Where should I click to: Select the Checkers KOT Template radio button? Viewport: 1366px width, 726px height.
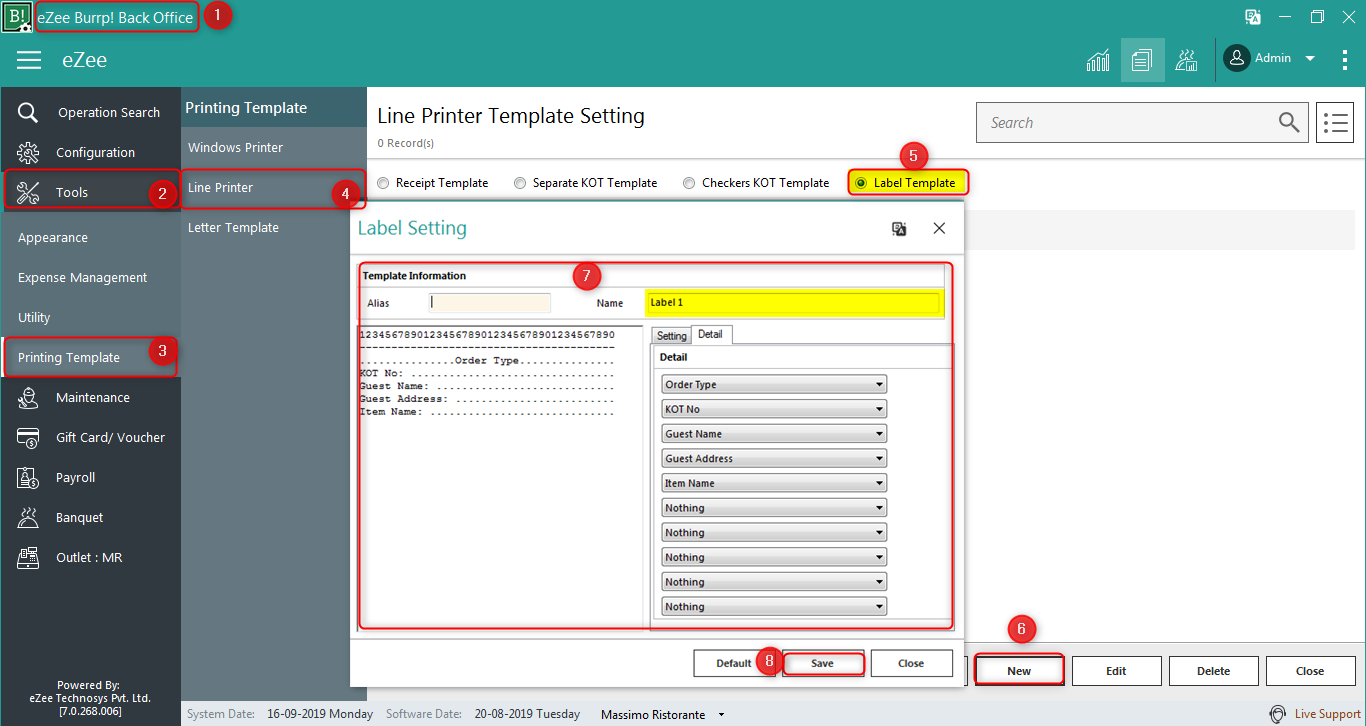(689, 183)
